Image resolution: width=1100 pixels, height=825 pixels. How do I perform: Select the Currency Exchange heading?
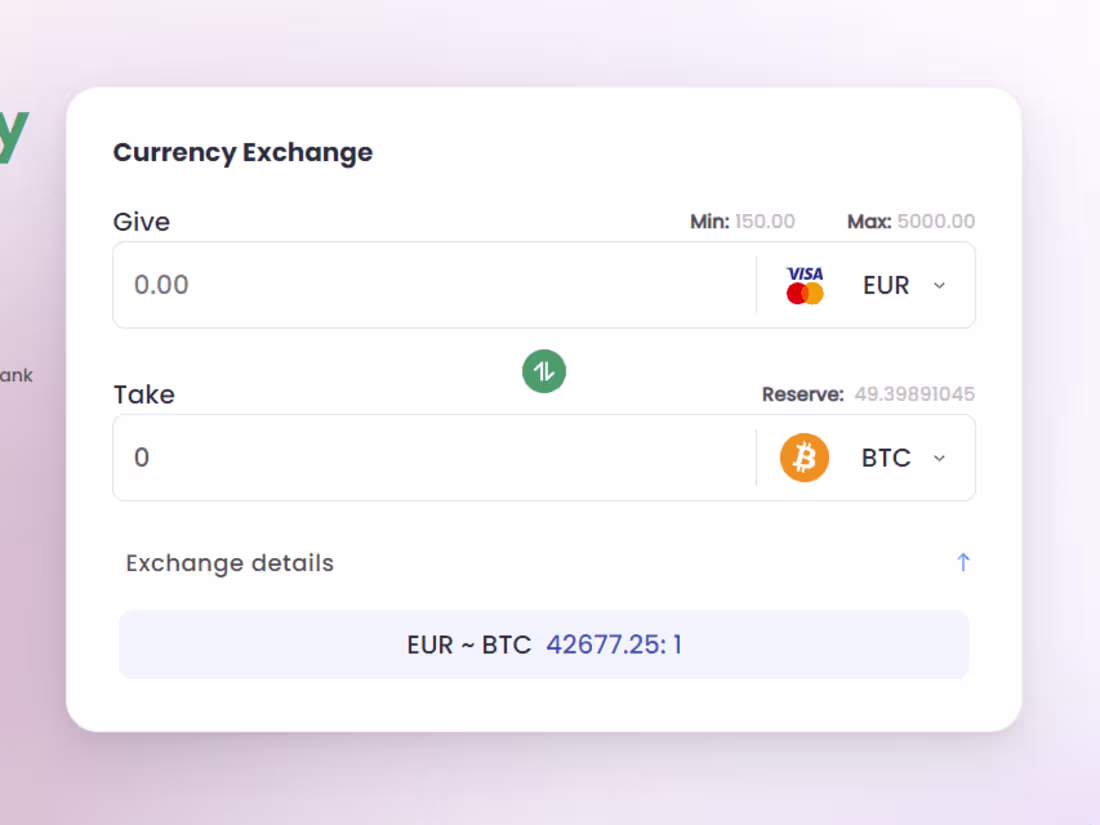243,152
